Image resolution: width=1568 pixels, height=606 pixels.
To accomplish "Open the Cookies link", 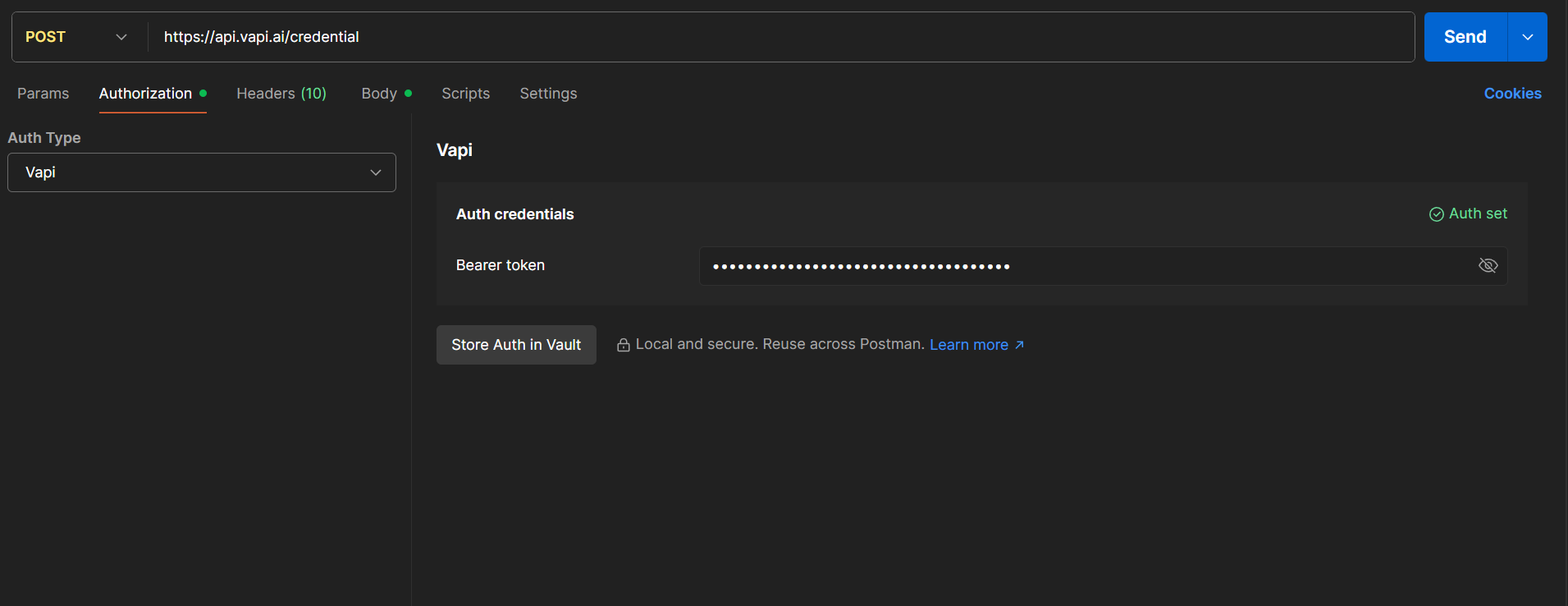I will 1512,94.
